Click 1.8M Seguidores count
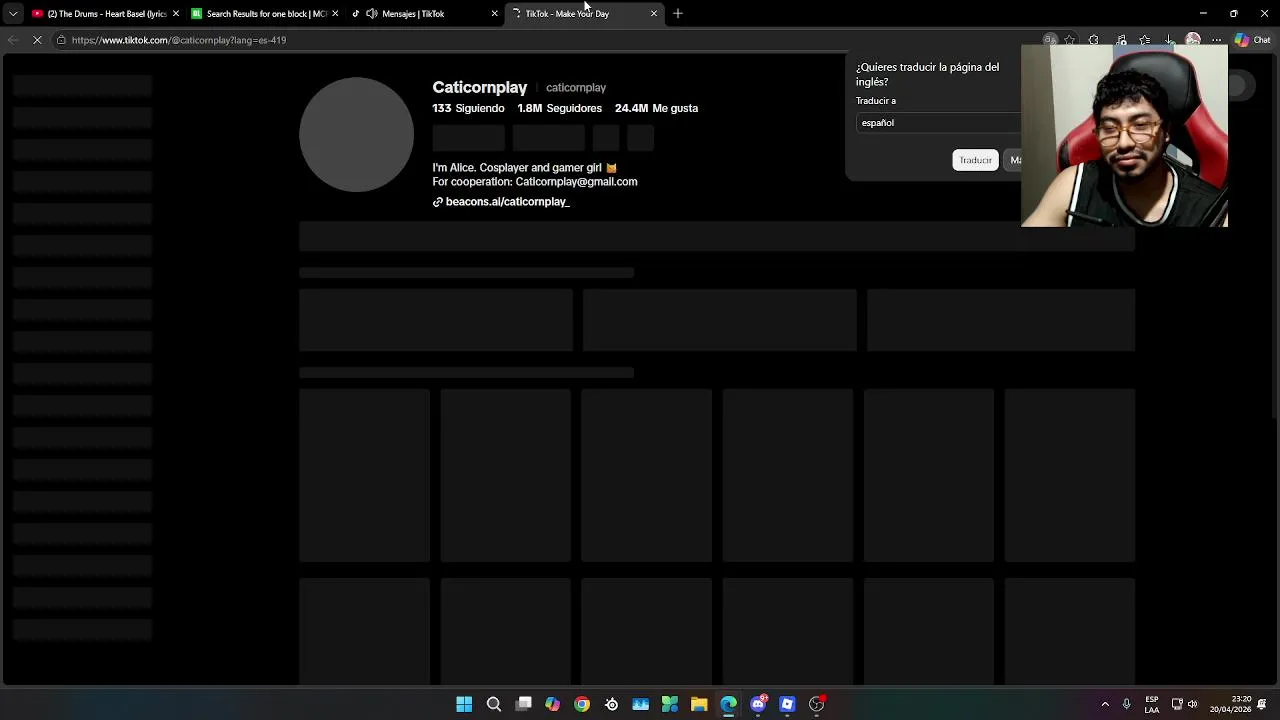 point(559,108)
